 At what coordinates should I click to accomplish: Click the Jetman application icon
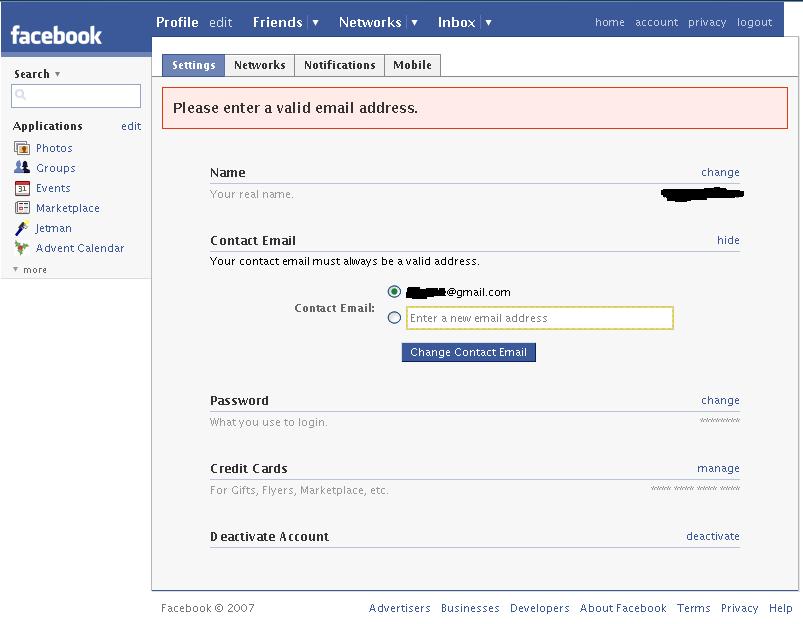[22, 228]
